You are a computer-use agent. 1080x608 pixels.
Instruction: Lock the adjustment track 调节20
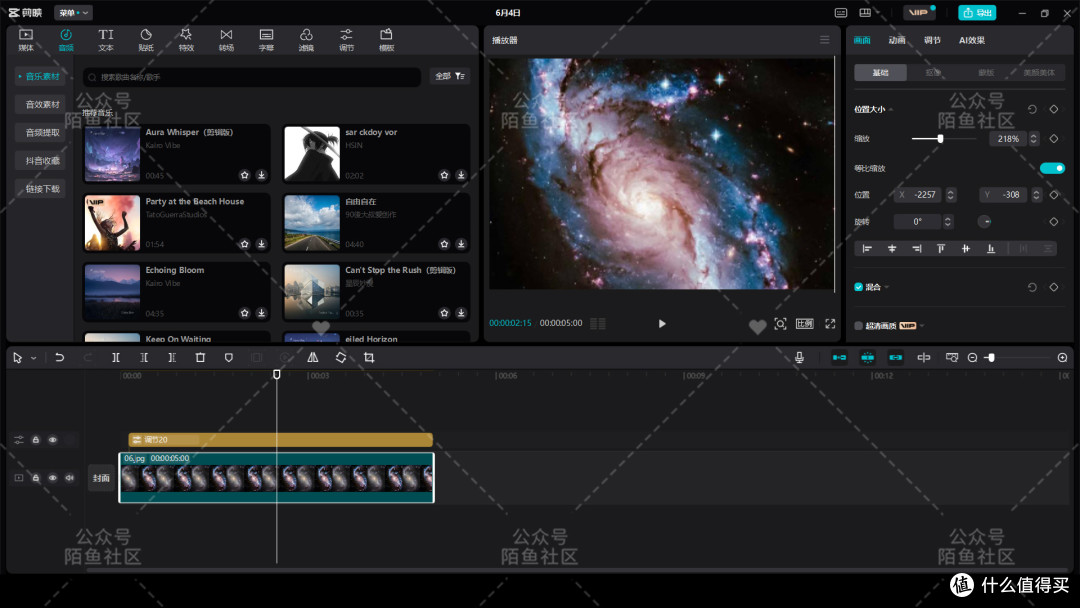point(36,440)
